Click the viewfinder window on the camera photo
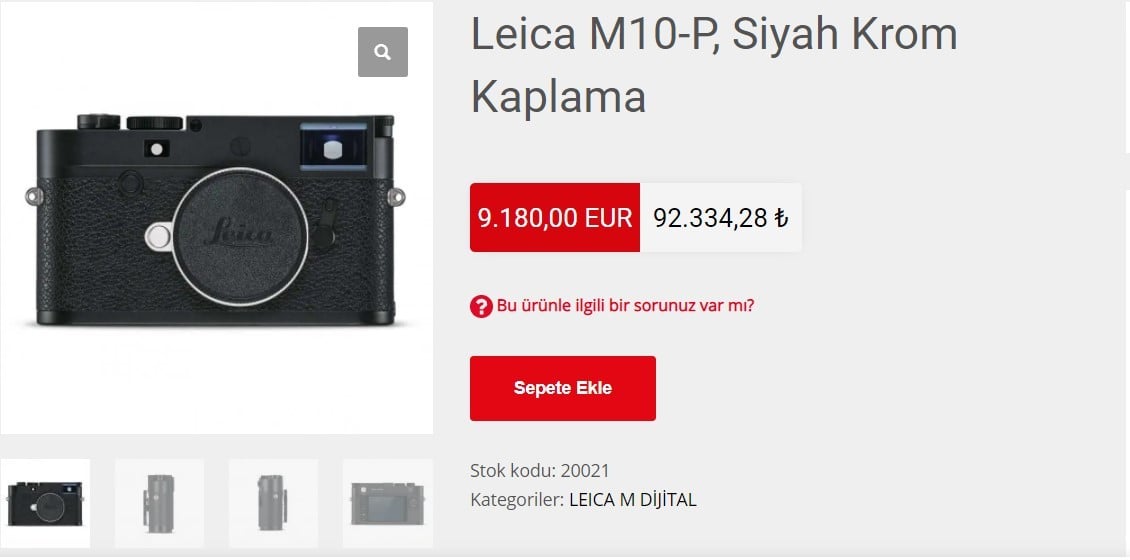This screenshot has width=1130, height=560. pyautogui.click(x=332, y=146)
